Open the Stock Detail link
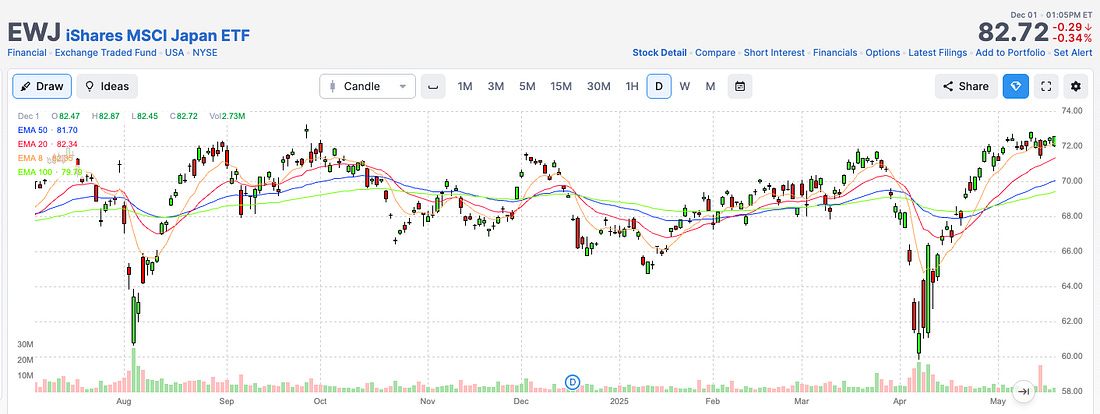Viewport: 1100px width, 414px height. [x=659, y=53]
